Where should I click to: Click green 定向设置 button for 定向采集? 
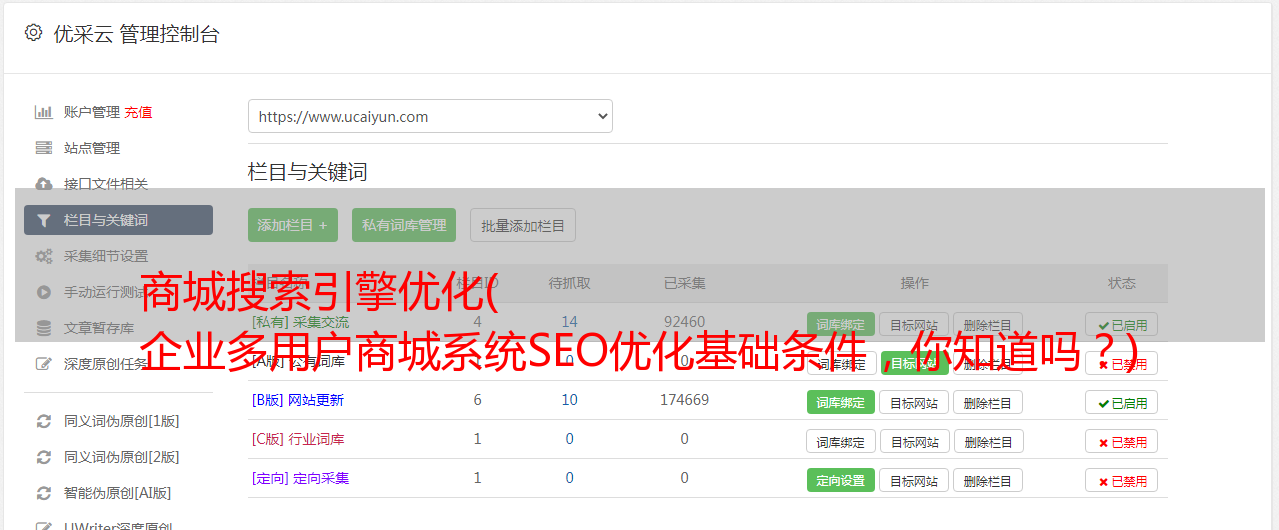841,480
